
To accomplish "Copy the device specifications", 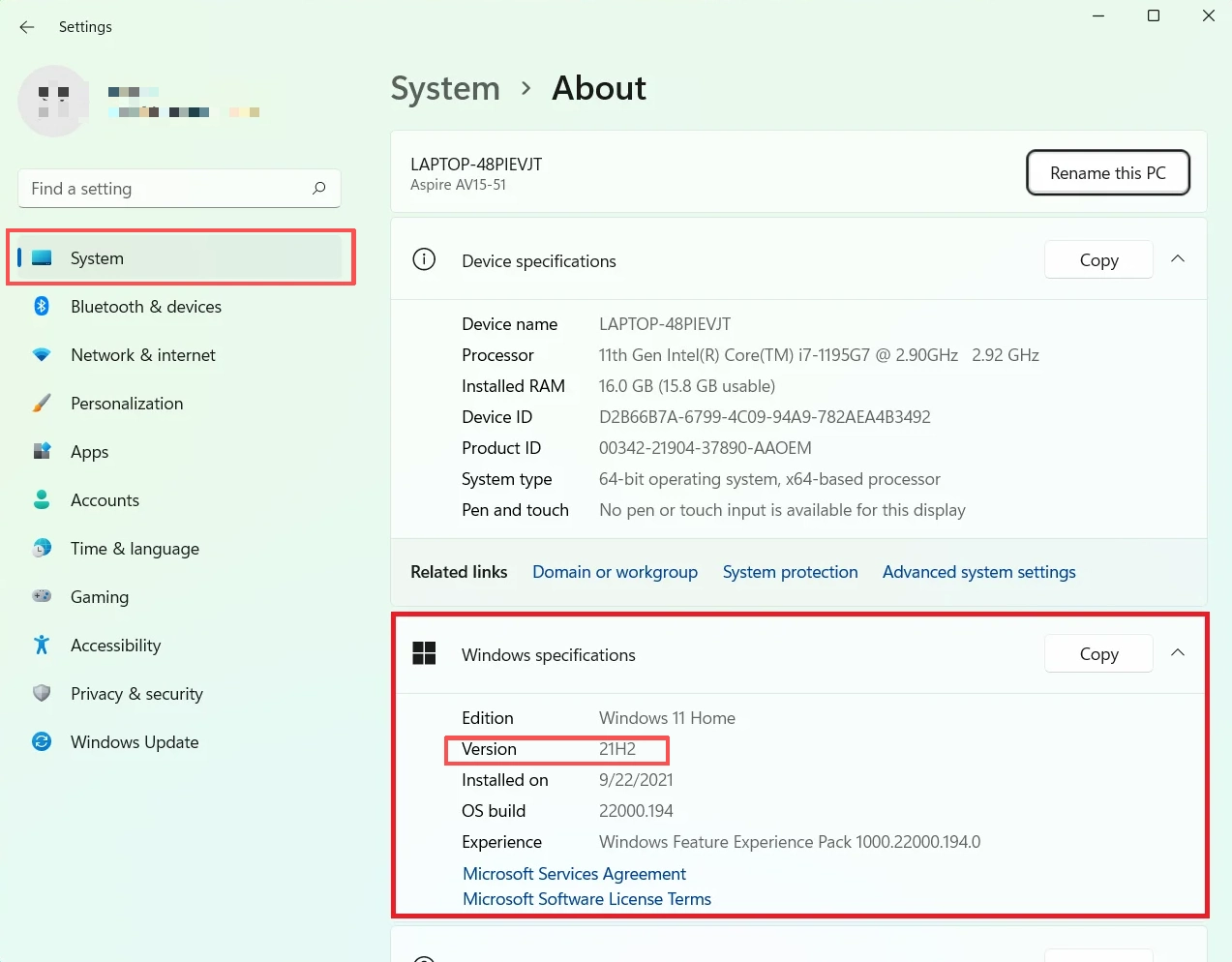I will 1099,259.
